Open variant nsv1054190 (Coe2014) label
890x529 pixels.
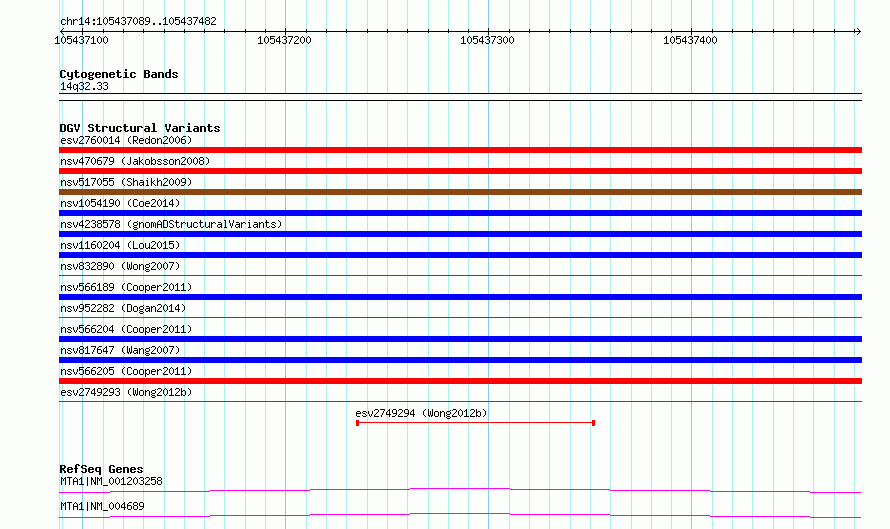click(x=120, y=203)
